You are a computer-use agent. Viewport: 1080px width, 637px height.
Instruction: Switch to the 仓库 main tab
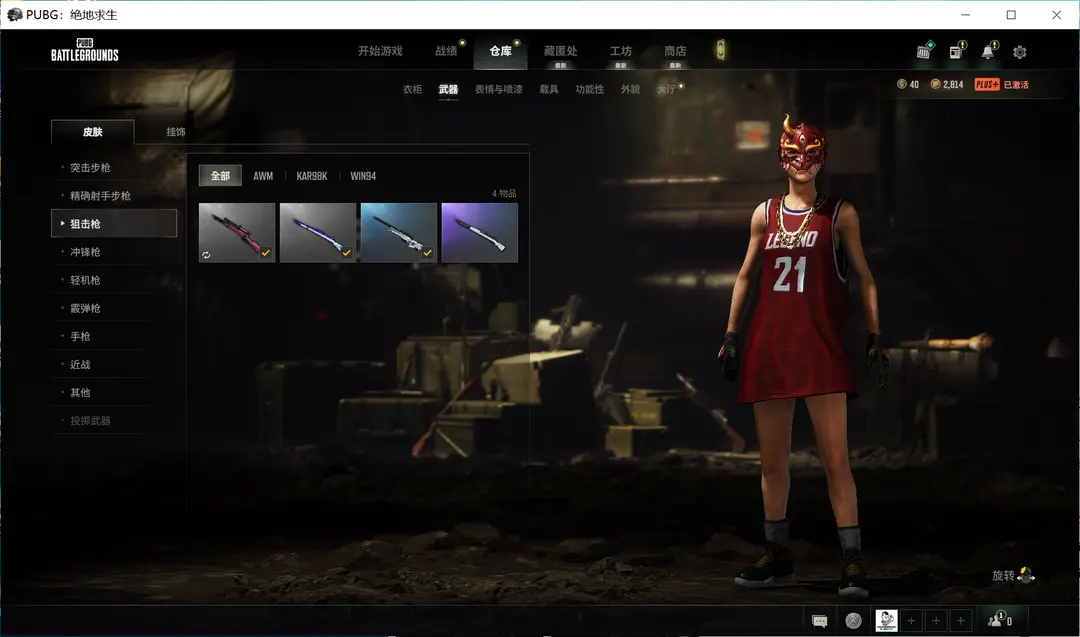click(x=501, y=51)
